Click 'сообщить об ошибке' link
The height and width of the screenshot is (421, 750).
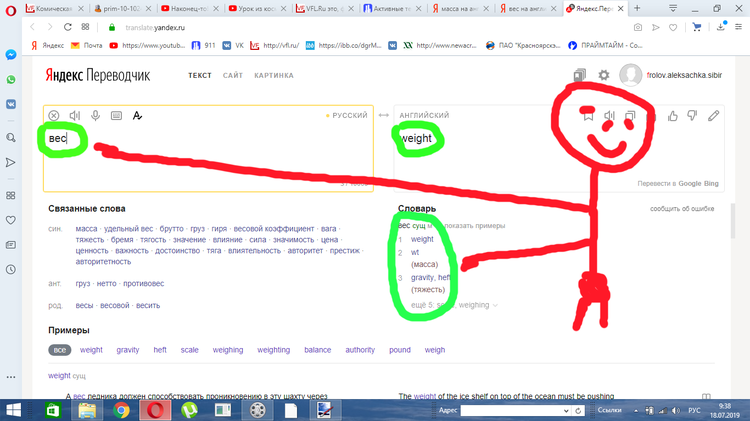pyautogui.click(x=682, y=209)
